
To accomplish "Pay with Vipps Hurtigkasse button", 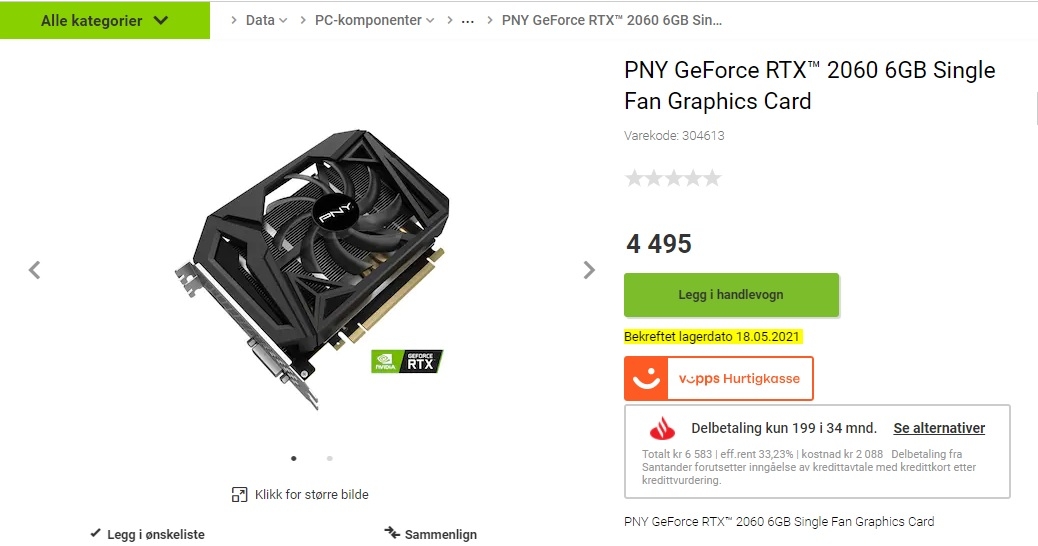I will [719, 379].
